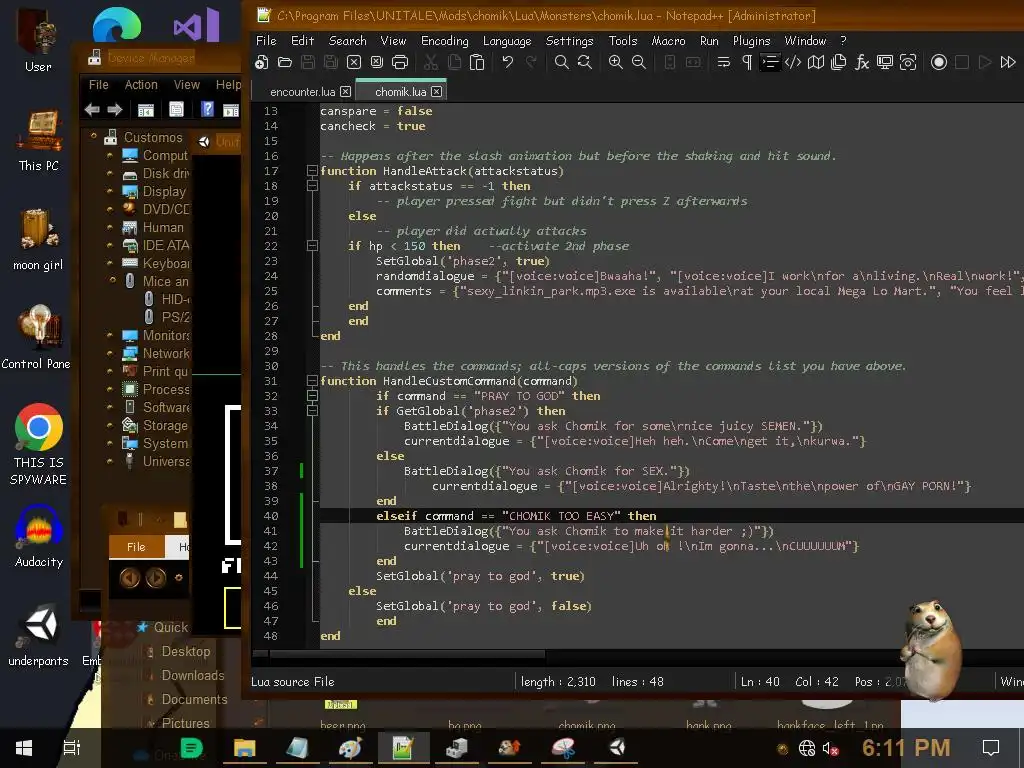The width and height of the screenshot is (1024, 768).
Task: Paste from clipboard using toolbar icon
Action: click(x=477, y=62)
